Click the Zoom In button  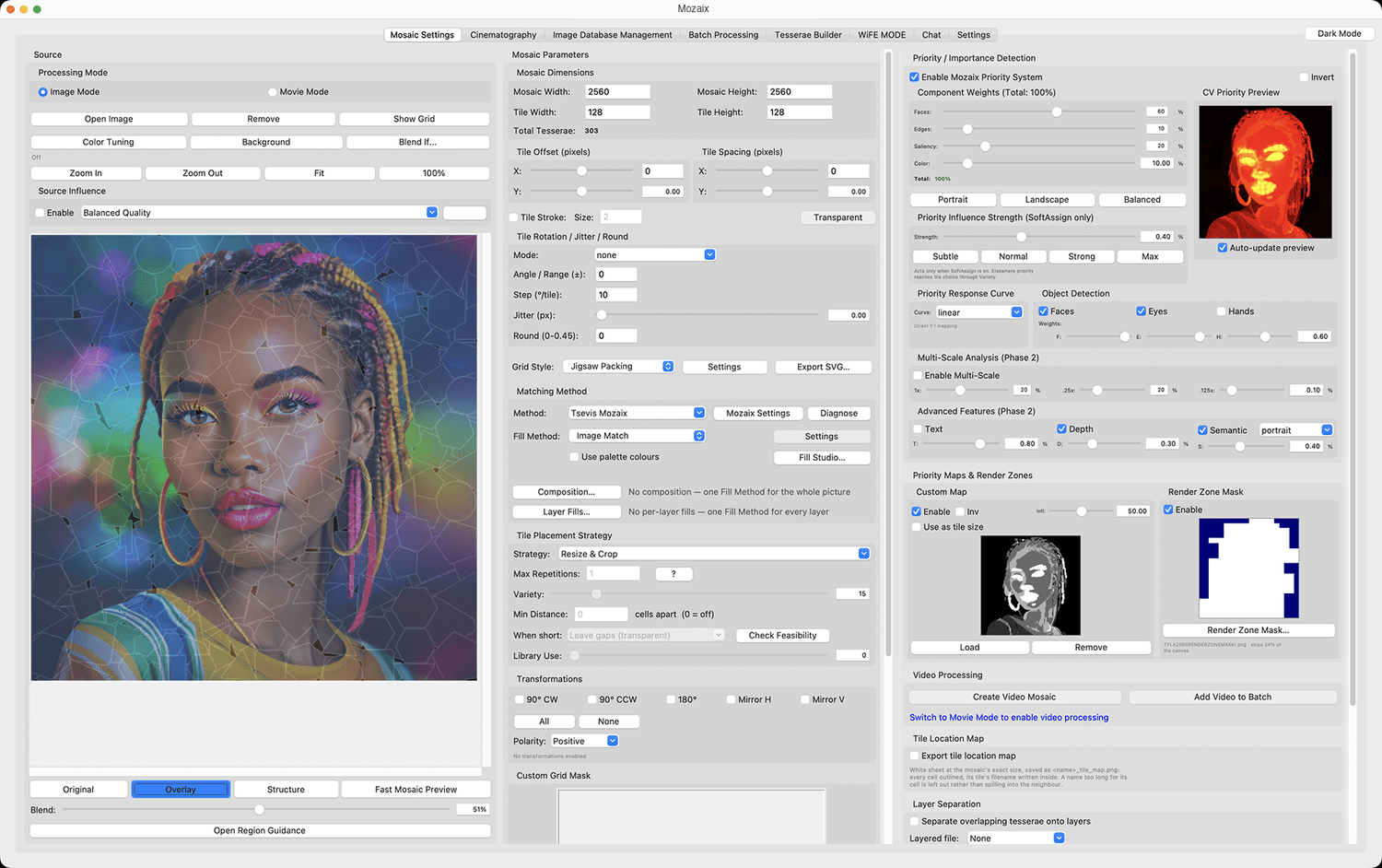click(x=86, y=173)
